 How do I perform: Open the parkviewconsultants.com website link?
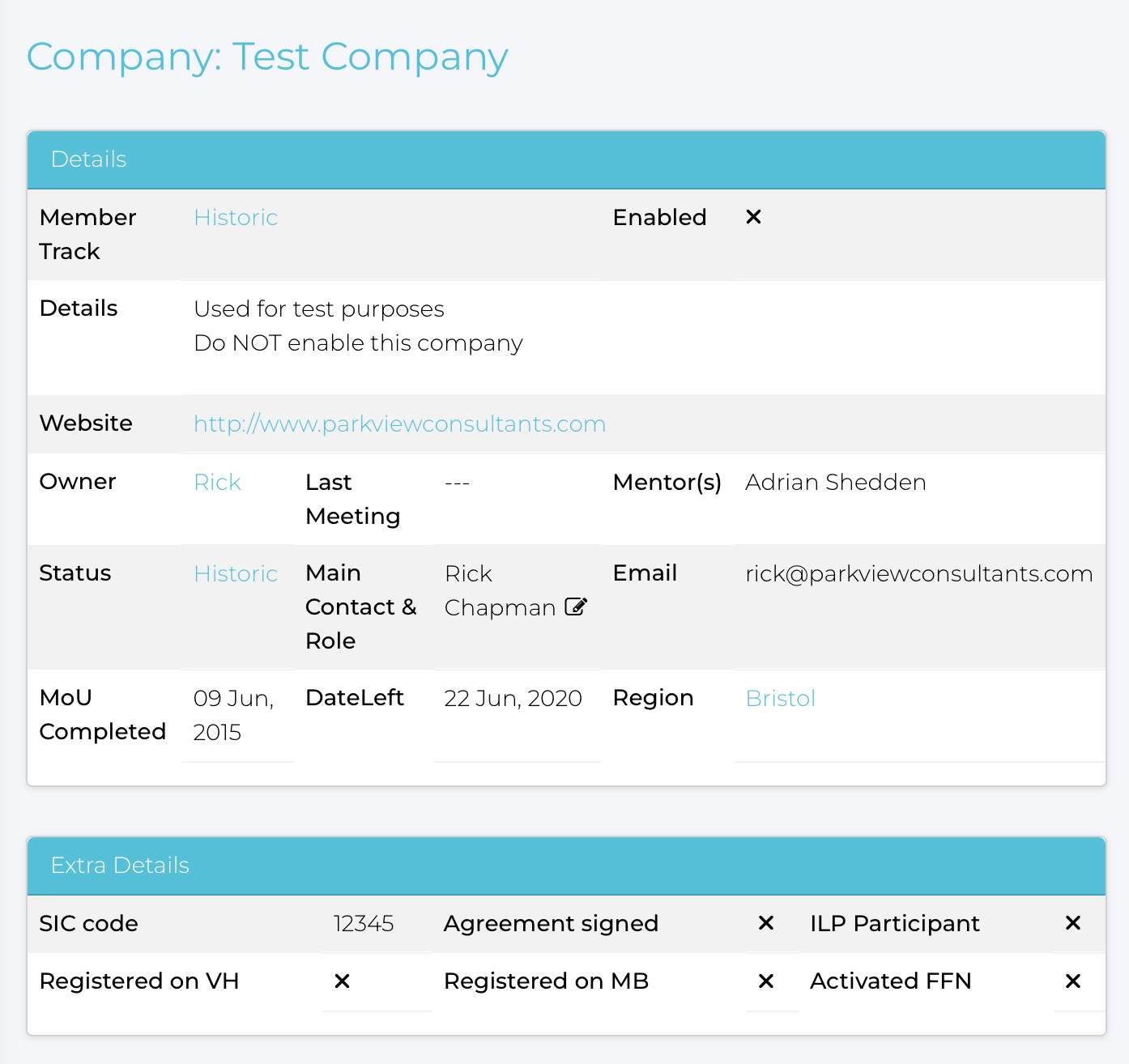[399, 424]
